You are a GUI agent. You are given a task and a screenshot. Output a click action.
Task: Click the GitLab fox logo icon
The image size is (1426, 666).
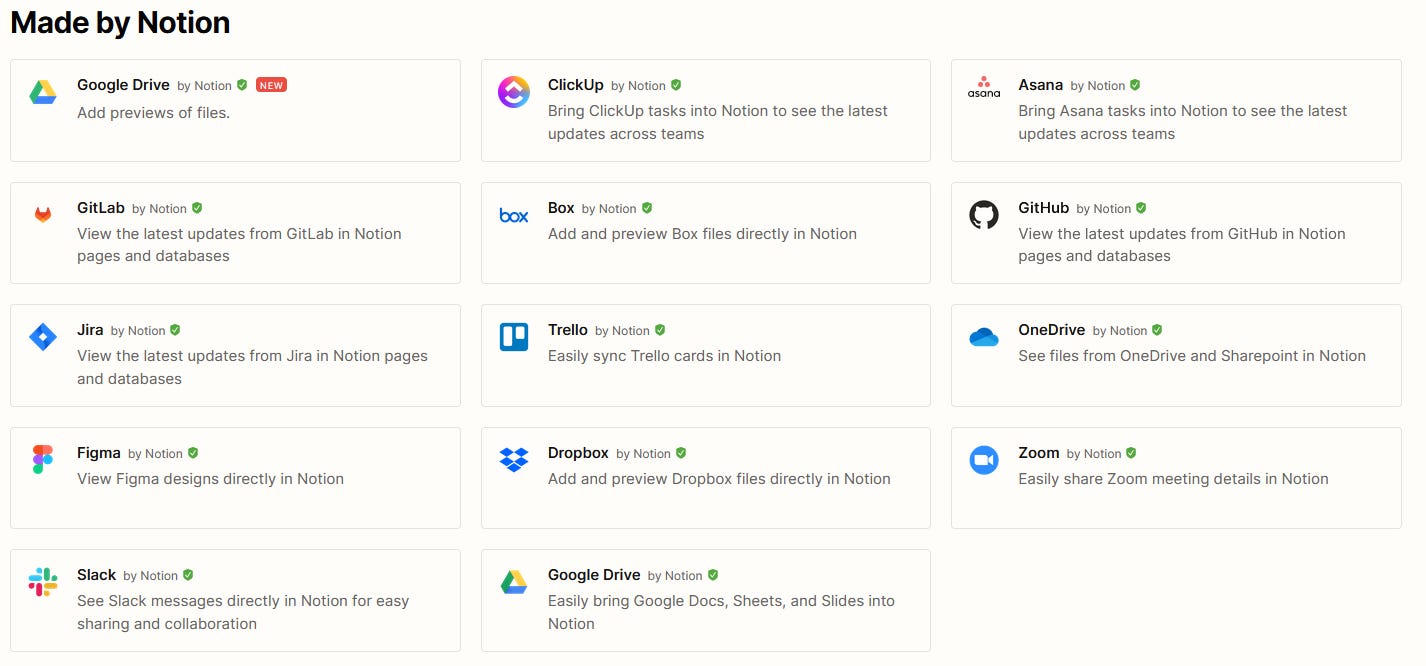[43, 215]
